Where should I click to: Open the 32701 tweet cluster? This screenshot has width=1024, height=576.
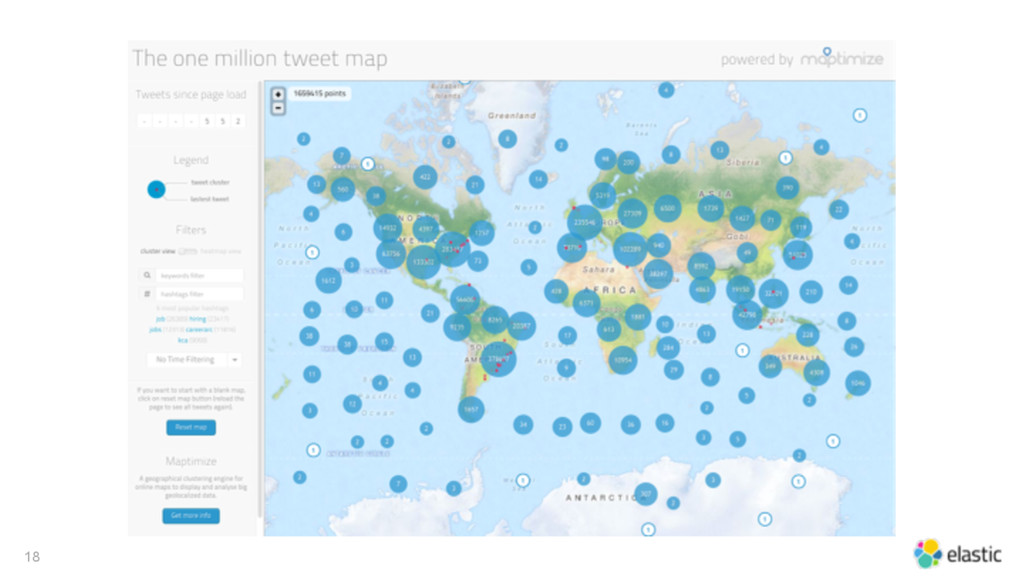point(773,293)
